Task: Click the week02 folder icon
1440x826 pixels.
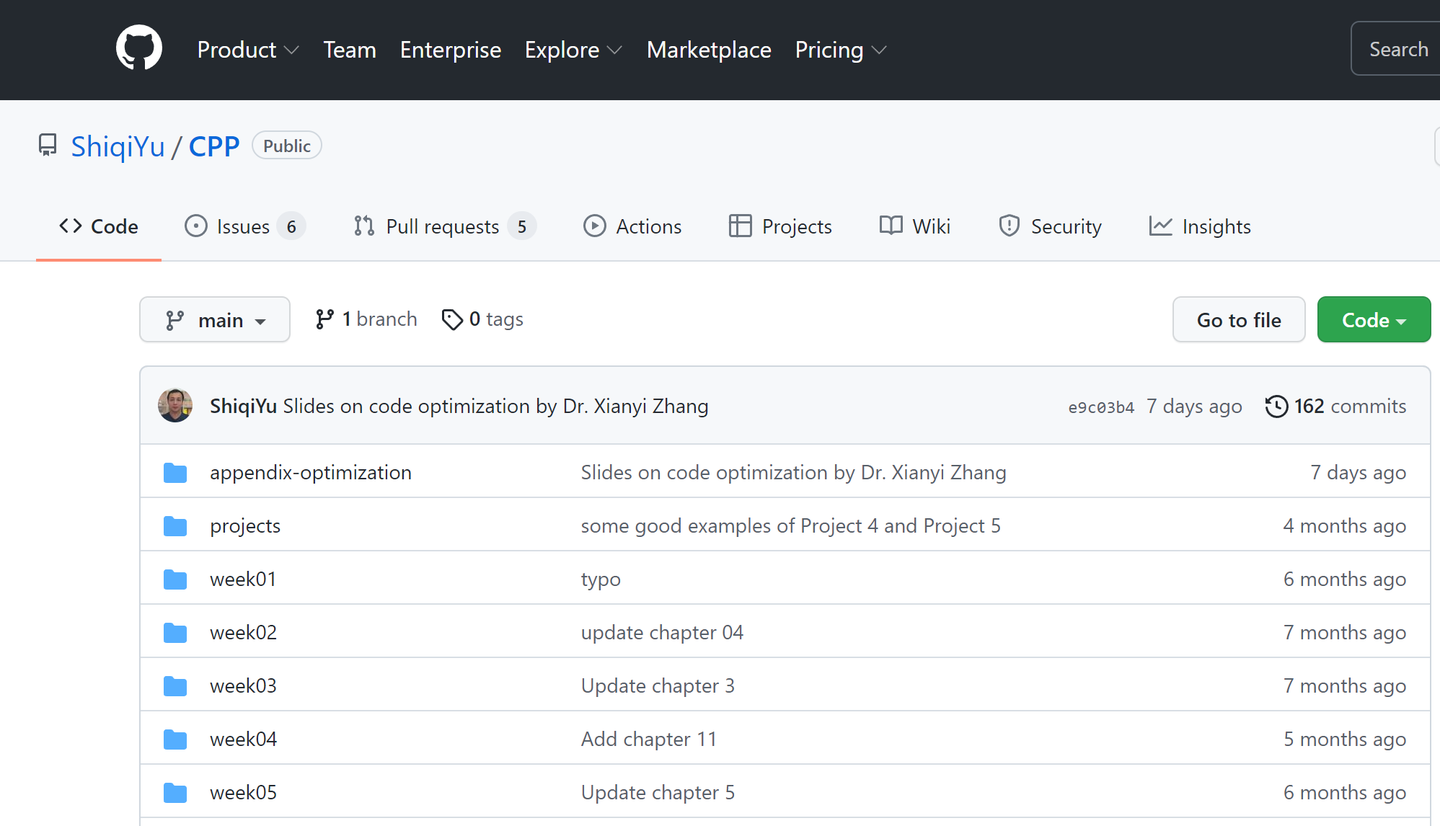Action: click(x=175, y=632)
